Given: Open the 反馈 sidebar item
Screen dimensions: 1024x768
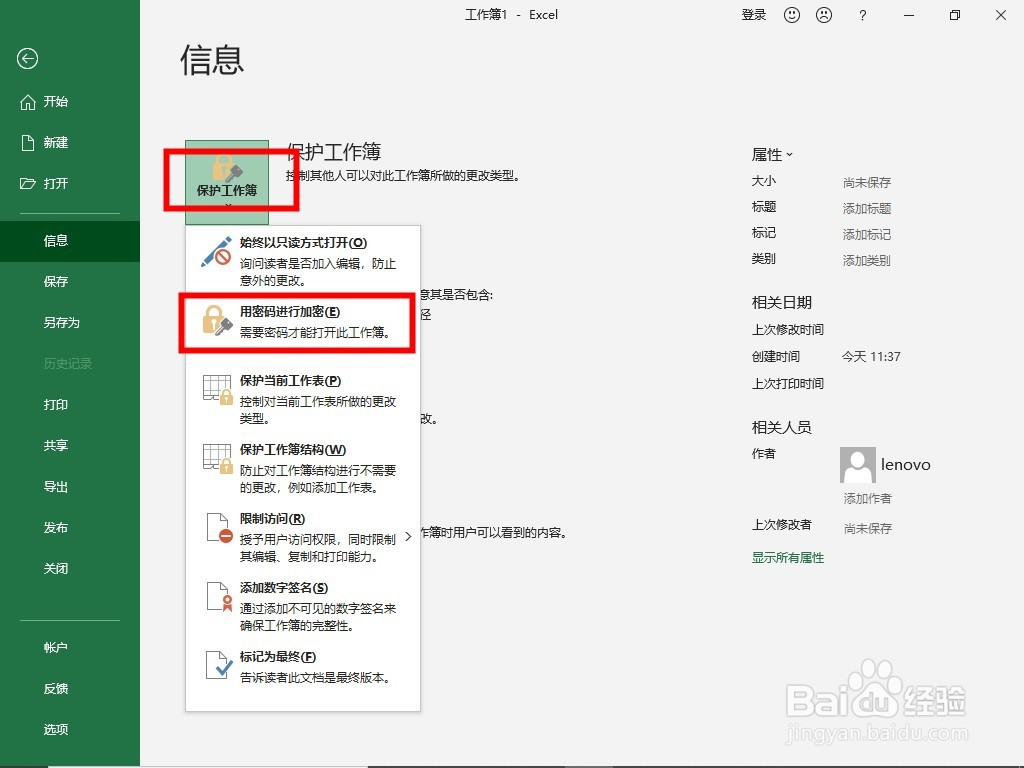Looking at the screenshot, I should tap(70, 688).
